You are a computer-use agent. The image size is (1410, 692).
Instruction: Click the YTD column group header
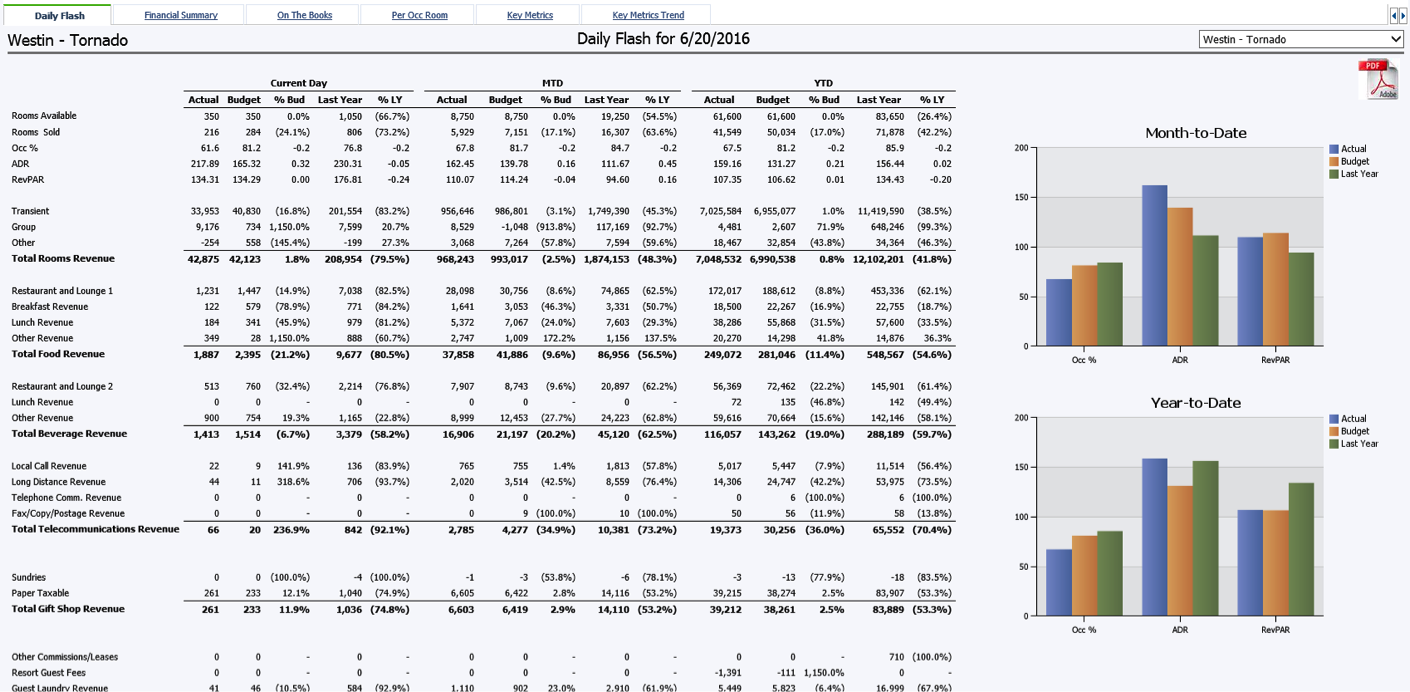(x=823, y=83)
